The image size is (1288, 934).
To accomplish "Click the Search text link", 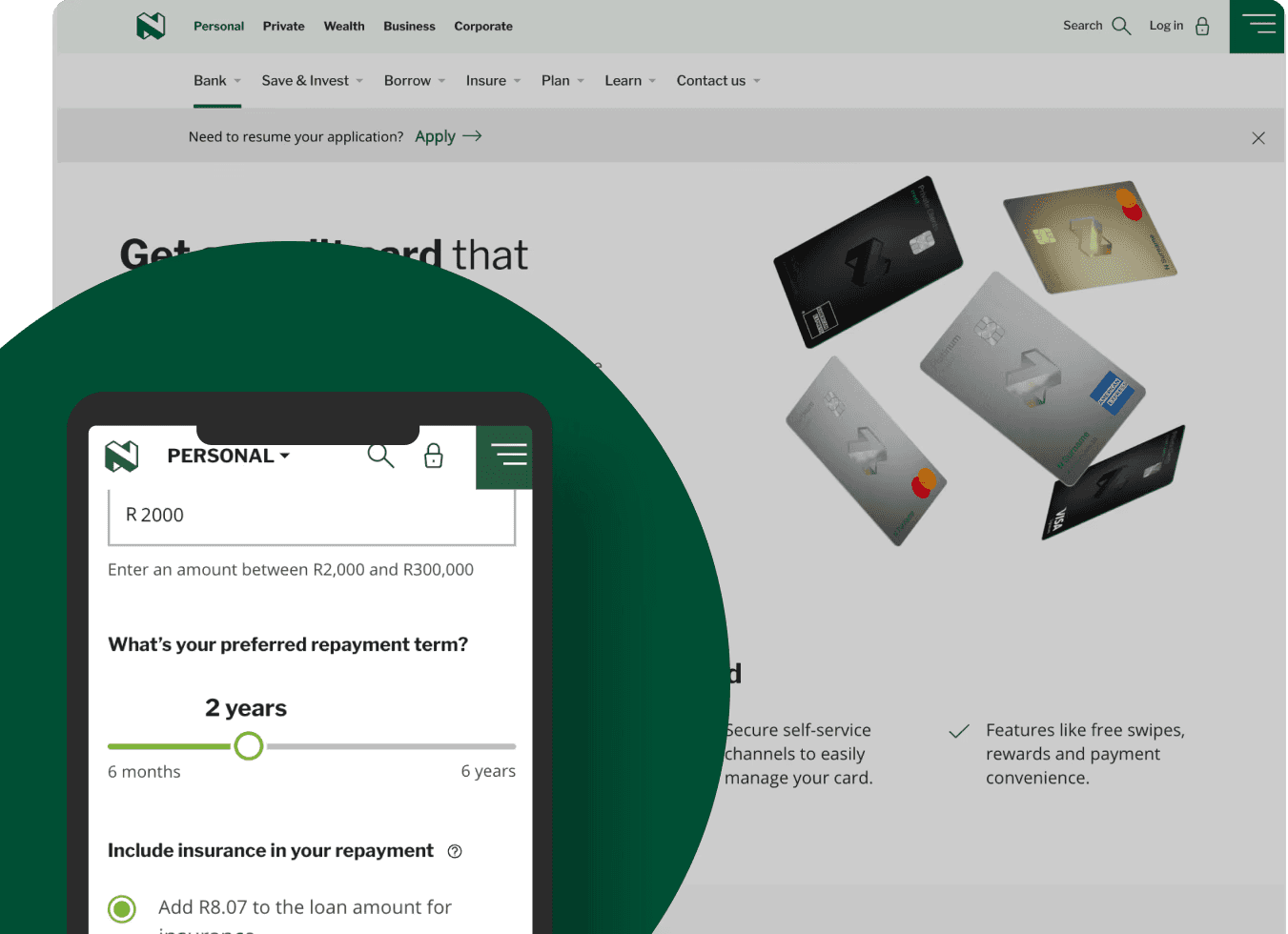I will [1083, 26].
